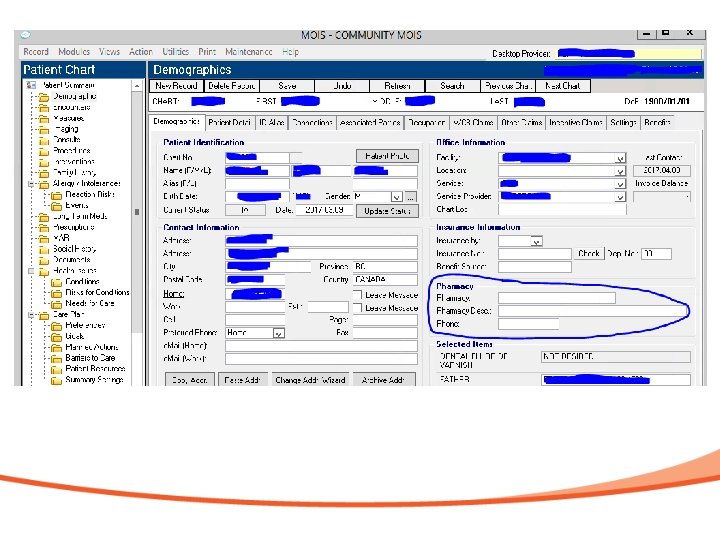Open the Preferred Phone dropdown
720x540 pixels.
pos(278,333)
